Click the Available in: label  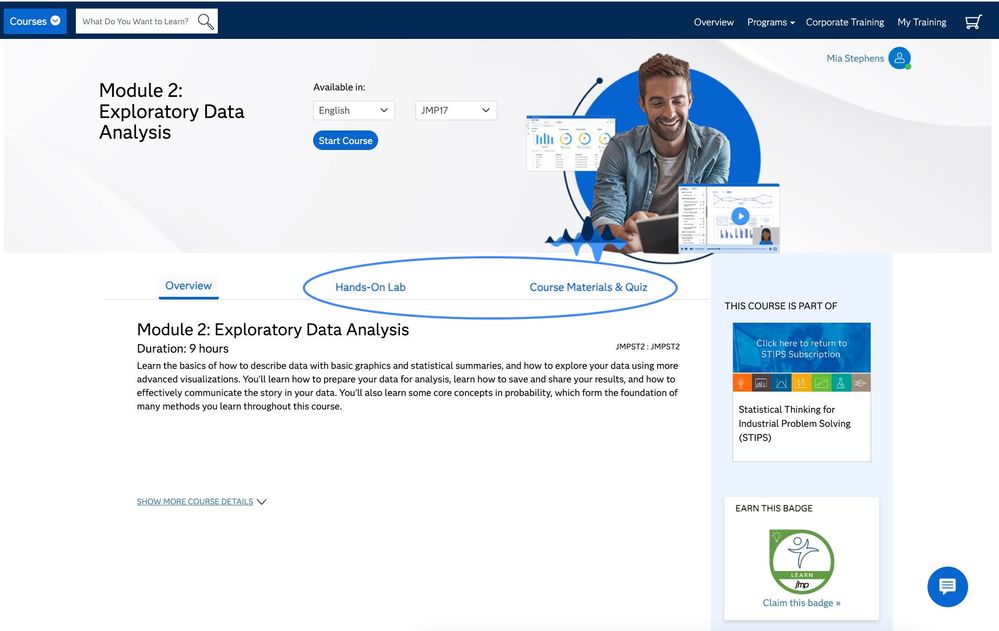pyautogui.click(x=339, y=87)
